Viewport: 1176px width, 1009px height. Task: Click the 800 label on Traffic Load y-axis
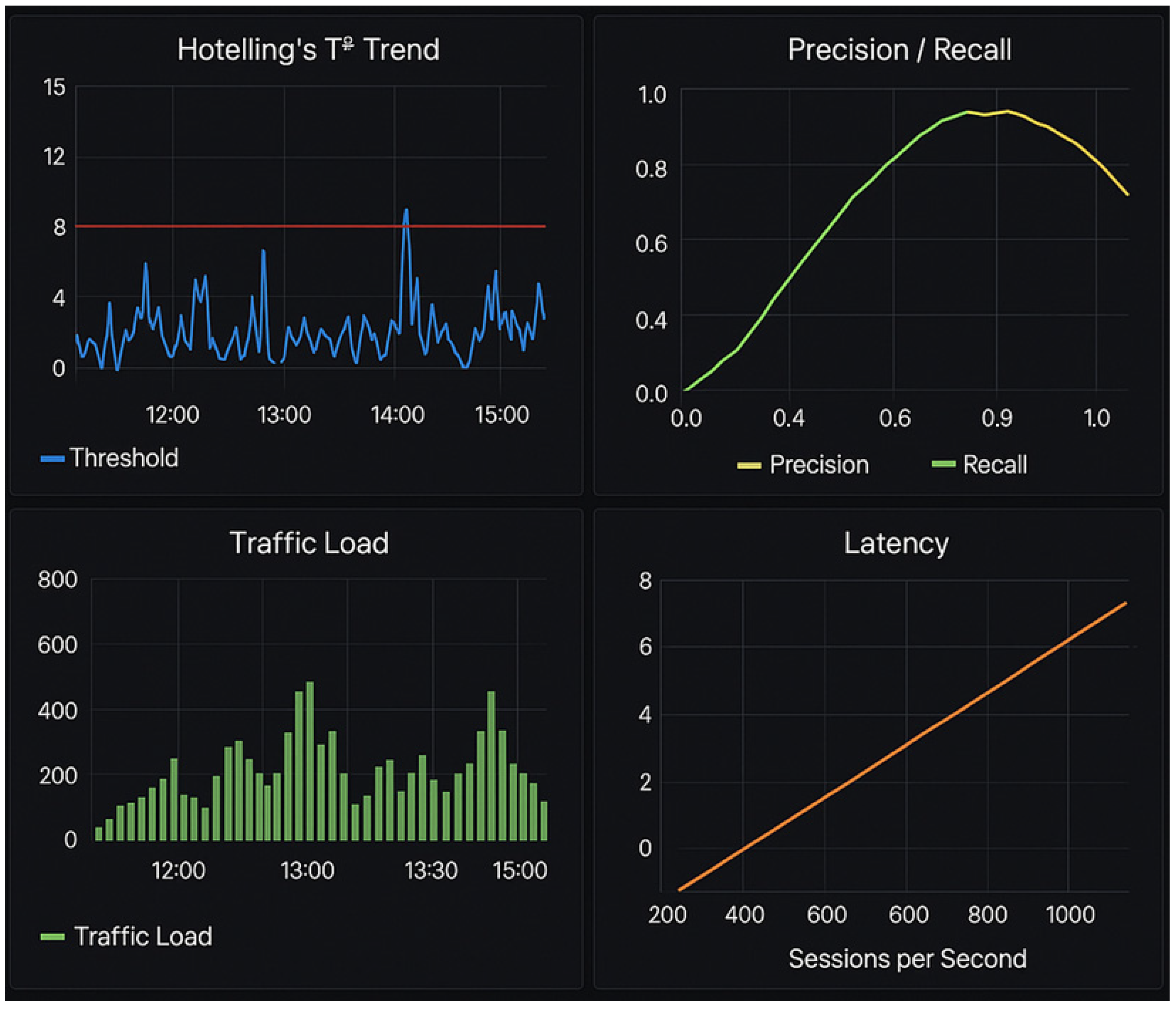point(57,579)
